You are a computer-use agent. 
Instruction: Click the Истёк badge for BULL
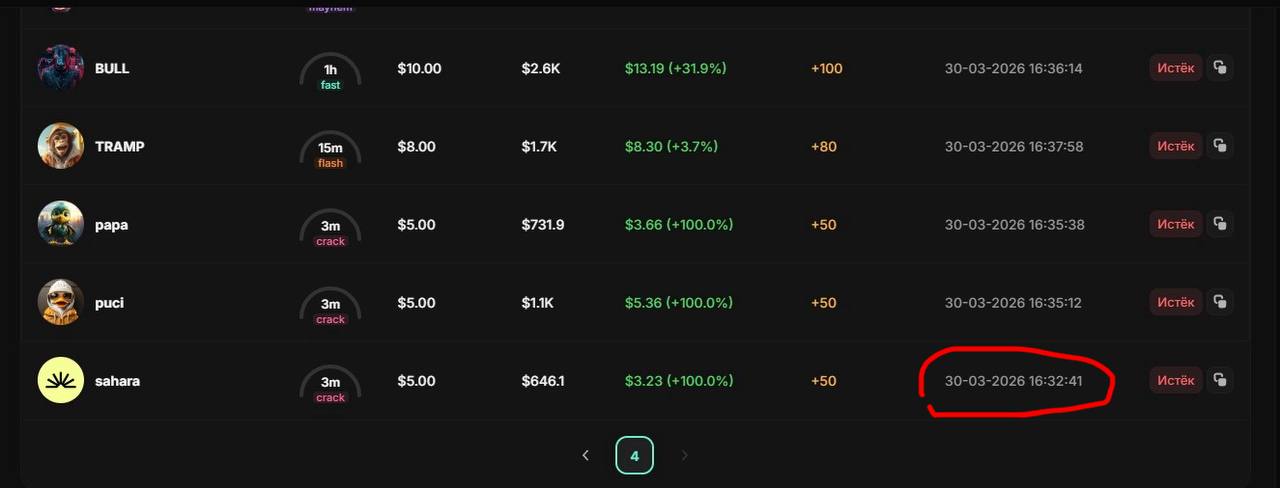click(x=1175, y=68)
